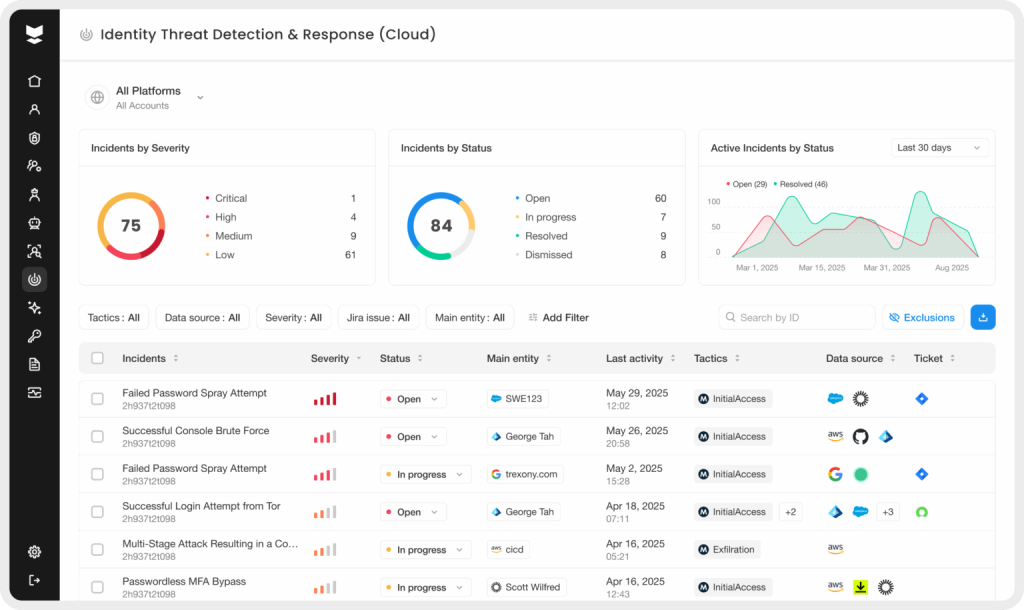The width and height of the screenshot is (1024, 610).
Task: Click the settings gear in sidebar
Action: click(x=35, y=552)
